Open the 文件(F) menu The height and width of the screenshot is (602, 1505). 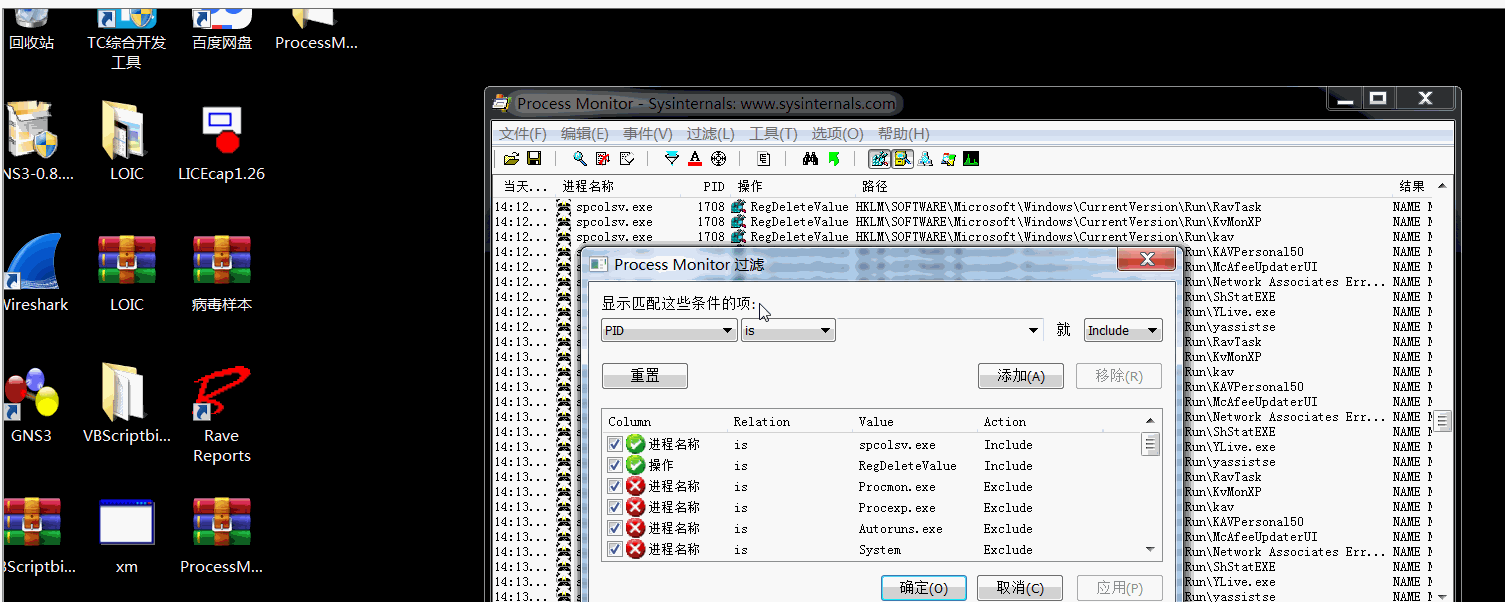(523, 133)
